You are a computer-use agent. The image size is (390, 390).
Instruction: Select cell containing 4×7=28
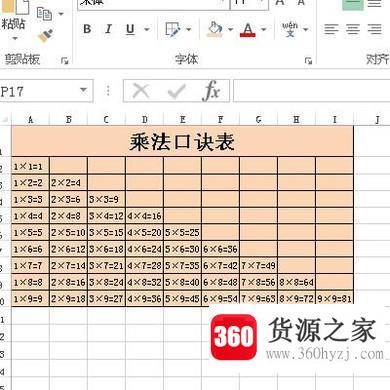(144, 266)
